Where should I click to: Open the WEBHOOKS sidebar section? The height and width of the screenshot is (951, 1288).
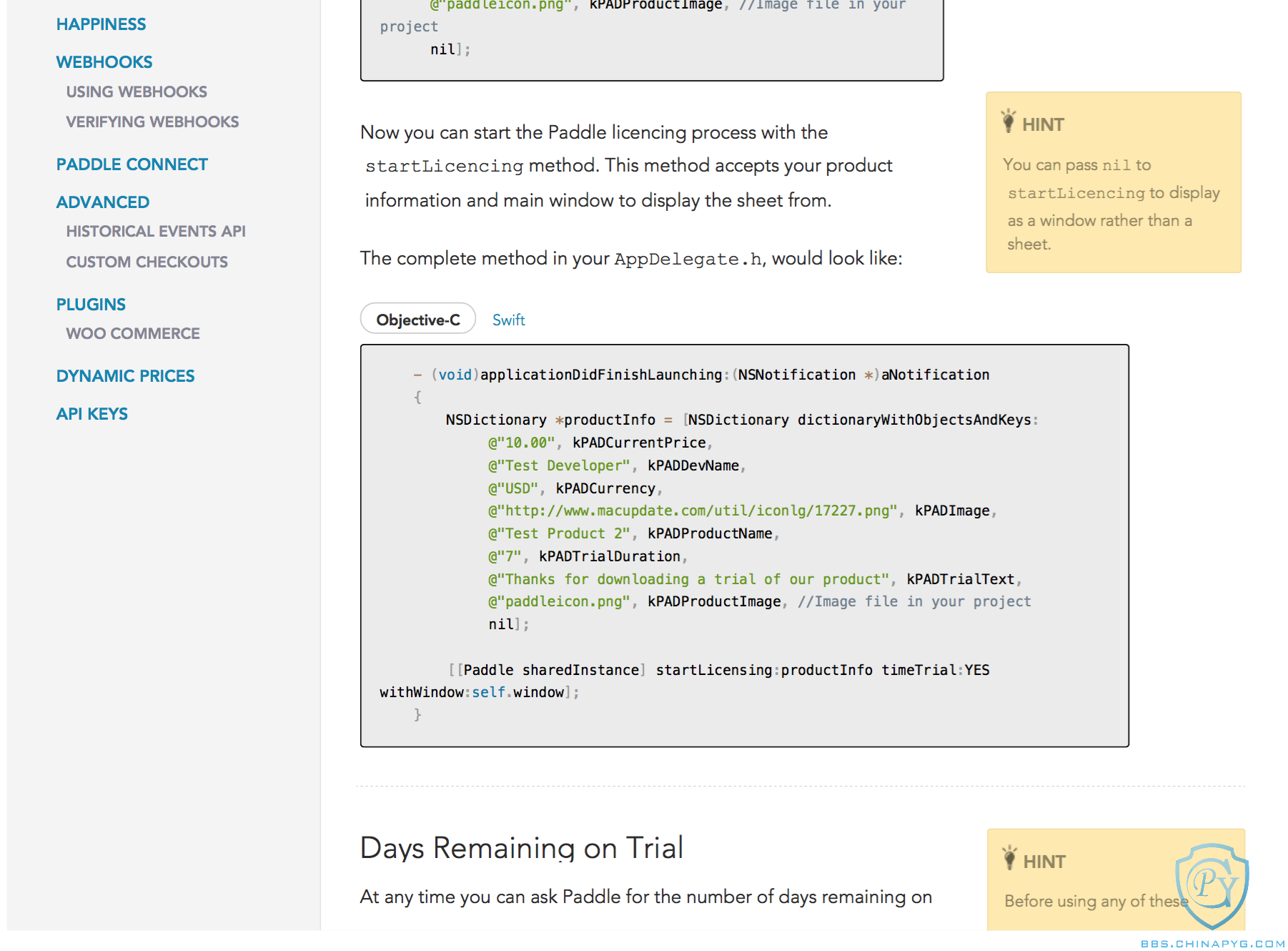(x=104, y=62)
